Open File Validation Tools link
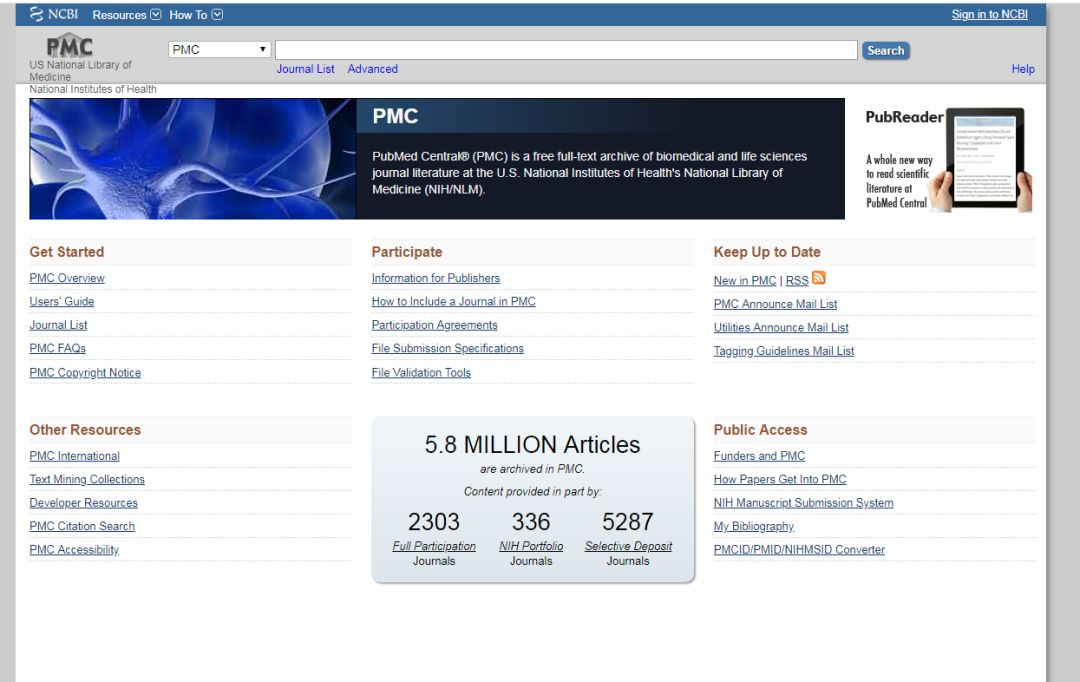This screenshot has width=1080, height=682. (421, 373)
